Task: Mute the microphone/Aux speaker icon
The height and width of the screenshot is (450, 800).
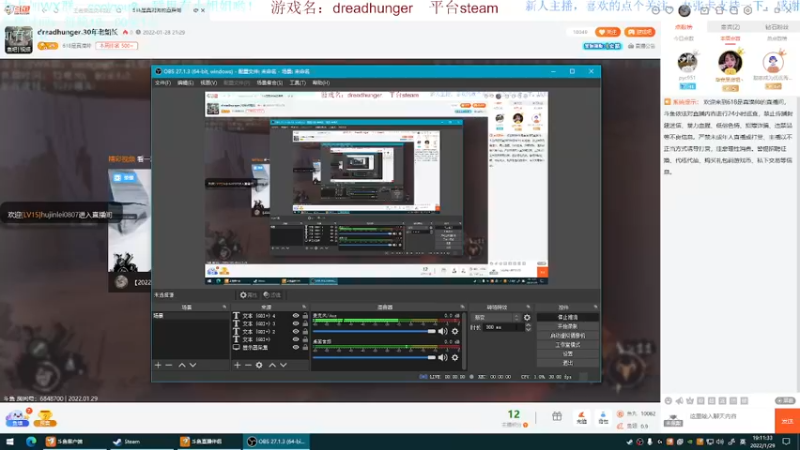Action: coord(443,332)
